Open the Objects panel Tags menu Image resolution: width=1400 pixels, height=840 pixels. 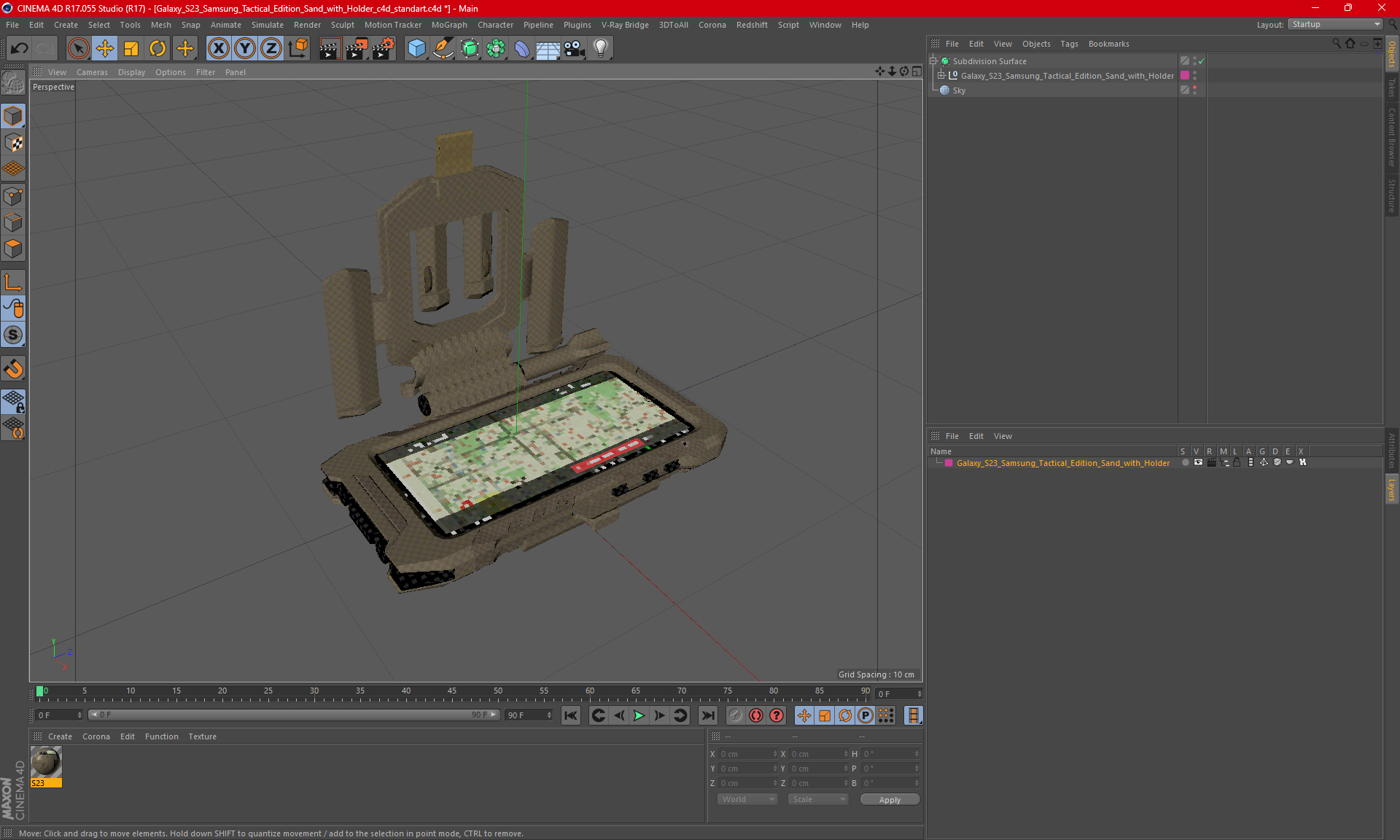click(x=1069, y=44)
